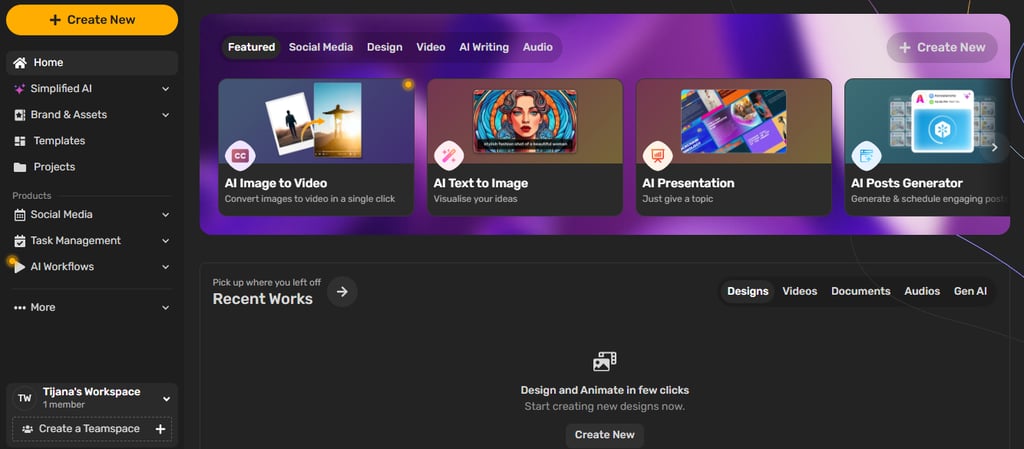1024x449 pixels.
Task: Expand the More section chevron
Action: tap(166, 307)
